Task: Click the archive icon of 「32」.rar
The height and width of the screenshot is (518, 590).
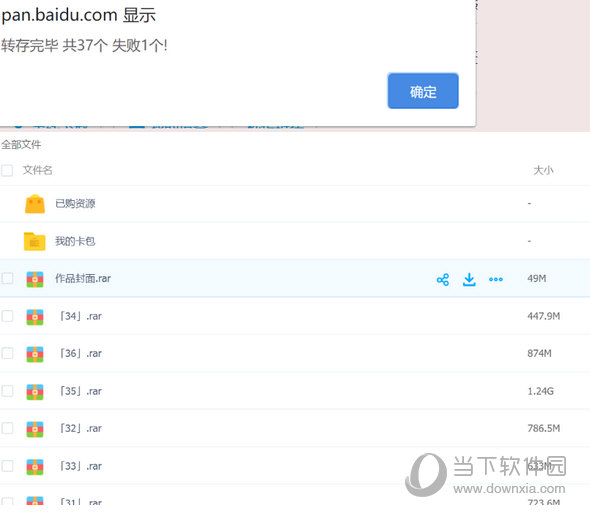Action: [35, 429]
